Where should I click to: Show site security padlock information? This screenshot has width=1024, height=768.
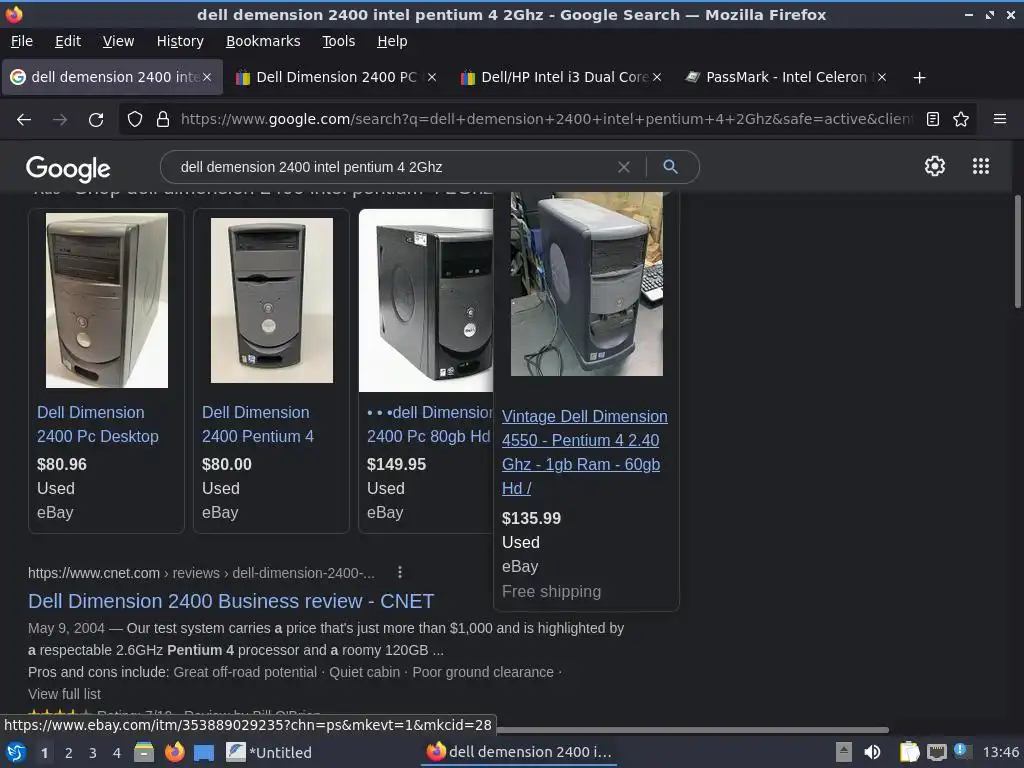(x=163, y=120)
